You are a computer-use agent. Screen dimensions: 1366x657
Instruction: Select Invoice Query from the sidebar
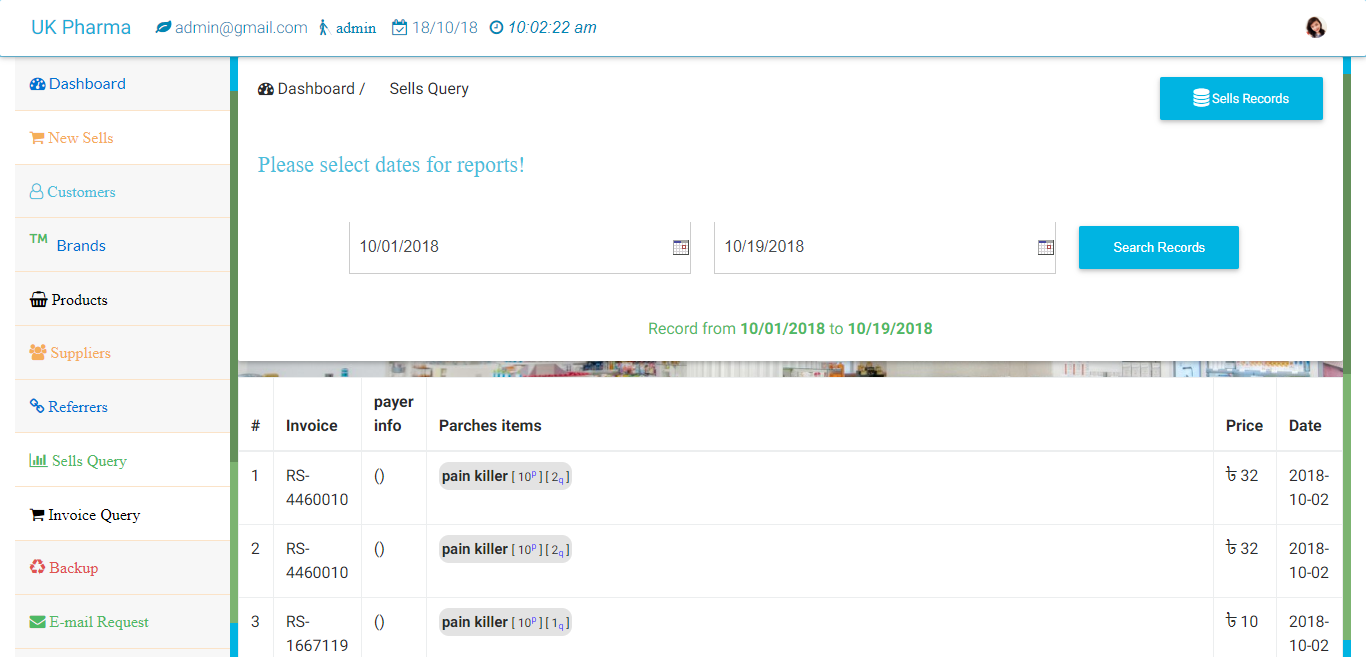coord(92,514)
